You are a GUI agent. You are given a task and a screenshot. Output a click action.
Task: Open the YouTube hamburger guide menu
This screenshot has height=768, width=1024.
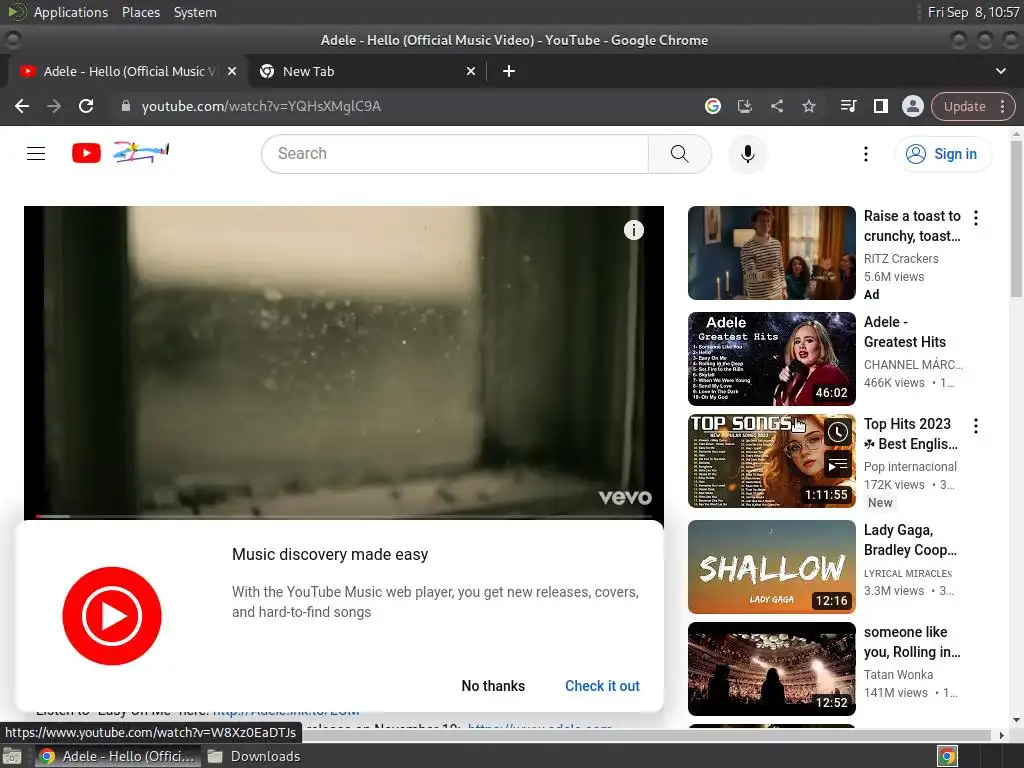36,153
